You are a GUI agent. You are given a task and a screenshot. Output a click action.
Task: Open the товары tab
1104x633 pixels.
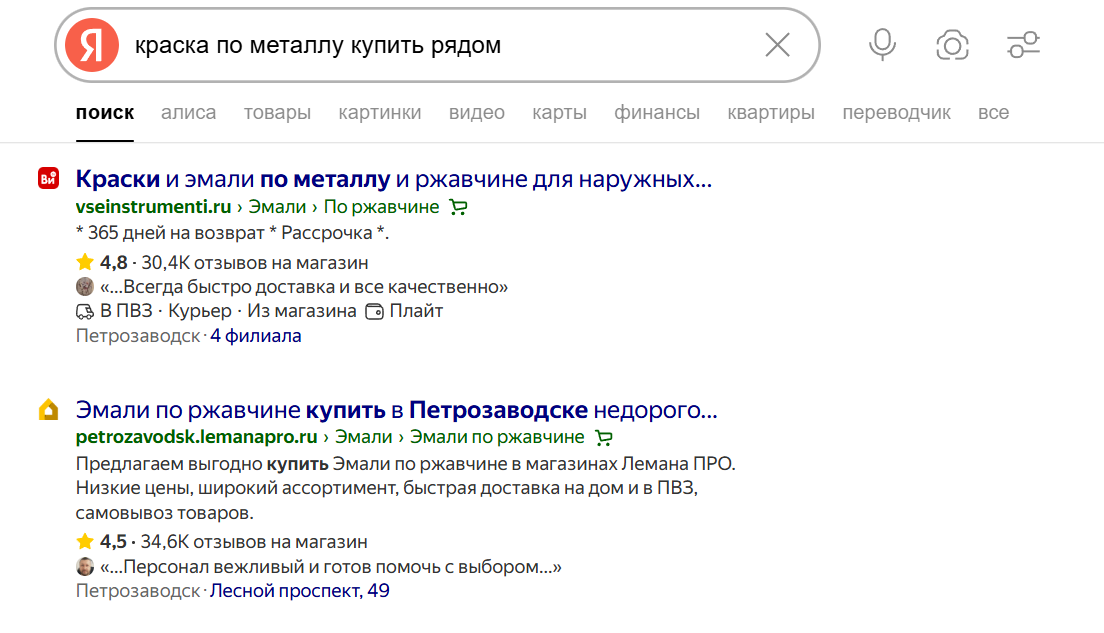[277, 113]
